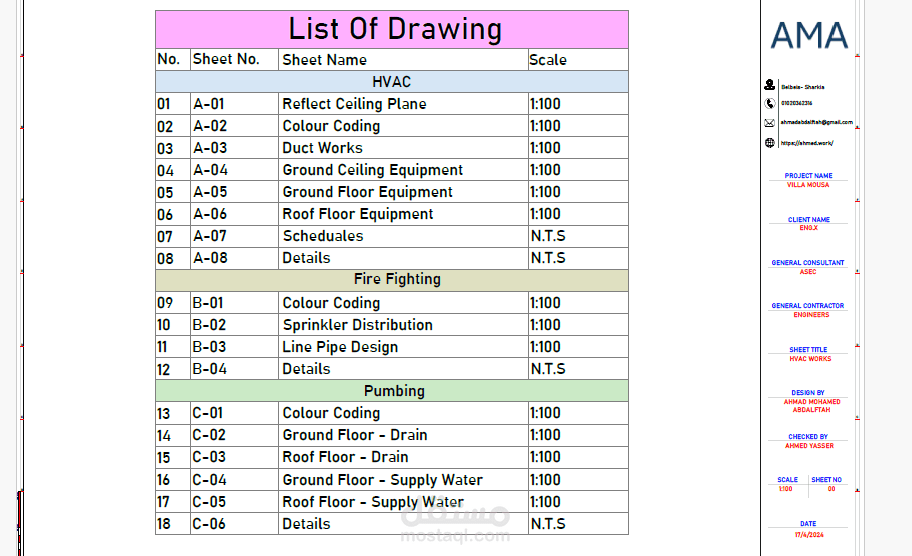Click the envelope email icon

point(770,123)
